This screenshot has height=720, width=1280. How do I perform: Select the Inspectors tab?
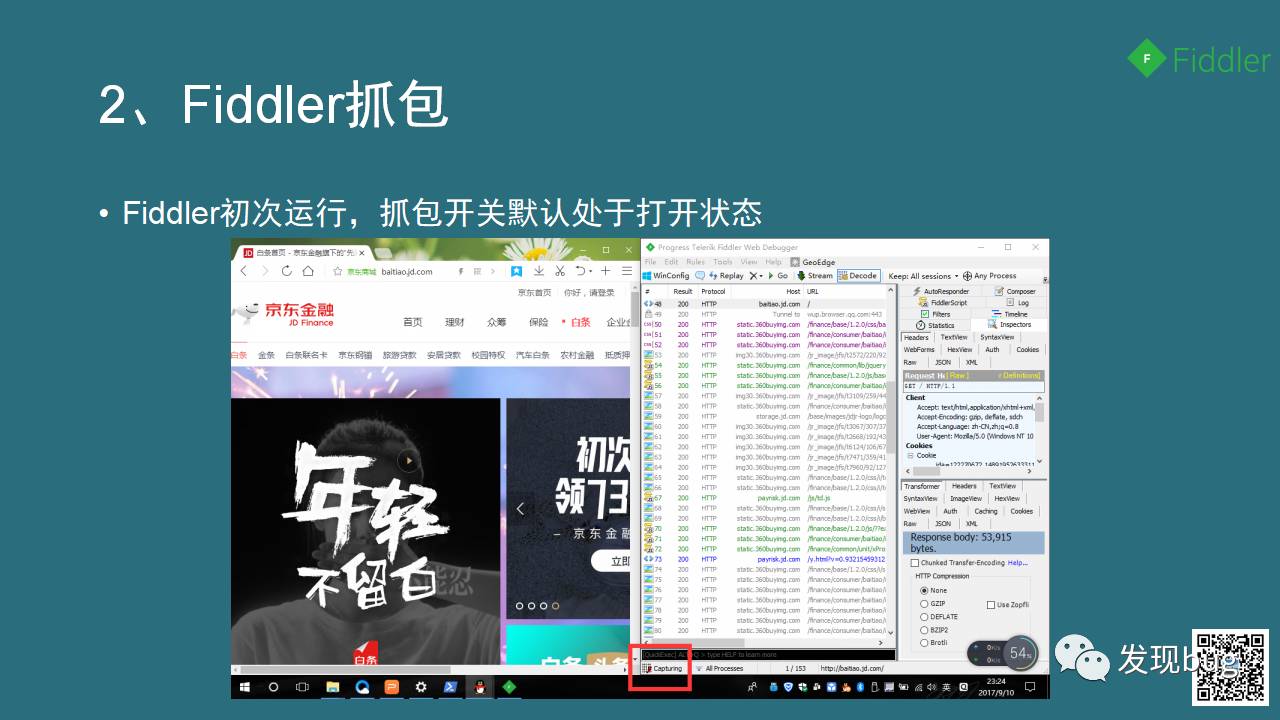point(1009,325)
